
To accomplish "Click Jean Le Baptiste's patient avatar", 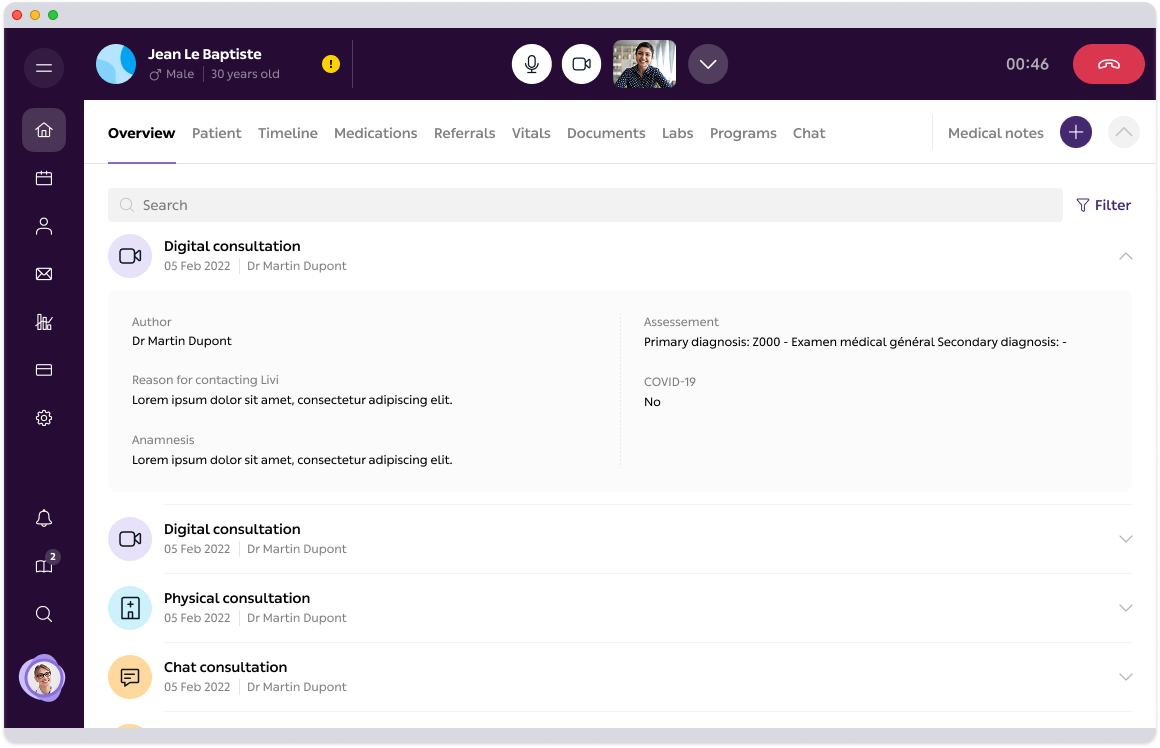I will tap(116, 64).
